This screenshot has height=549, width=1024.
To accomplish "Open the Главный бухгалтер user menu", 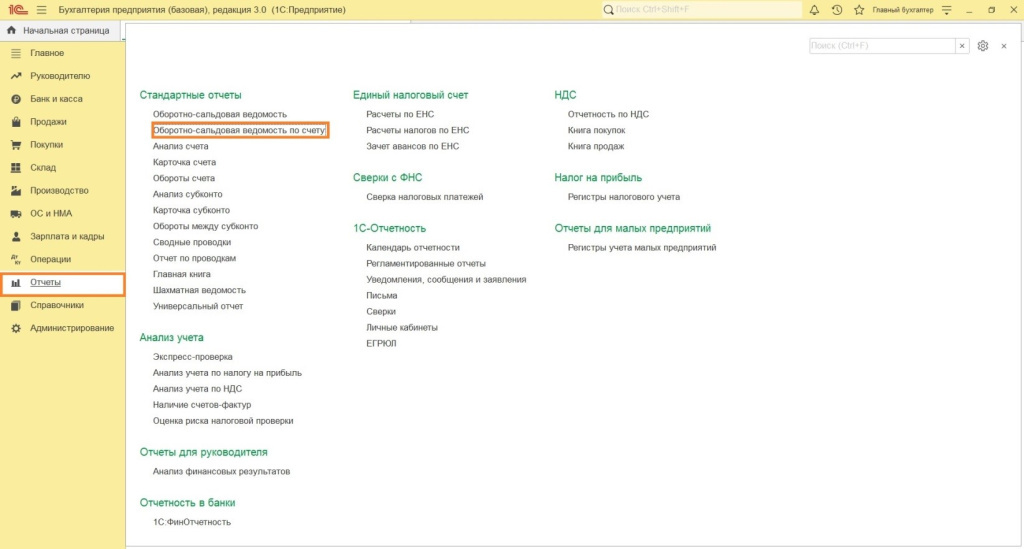I will click(x=903, y=10).
